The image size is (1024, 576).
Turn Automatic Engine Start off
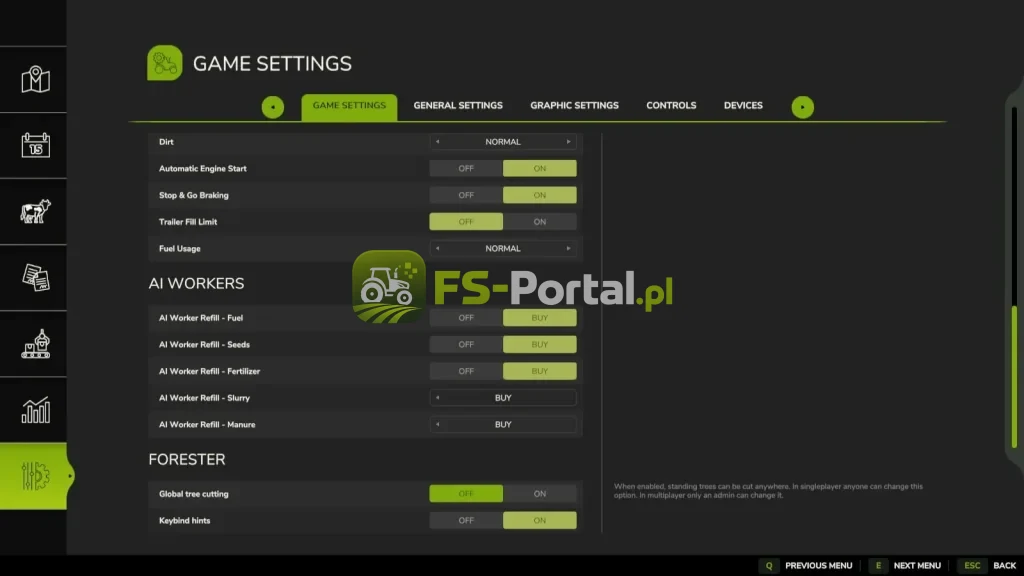tap(466, 168)
